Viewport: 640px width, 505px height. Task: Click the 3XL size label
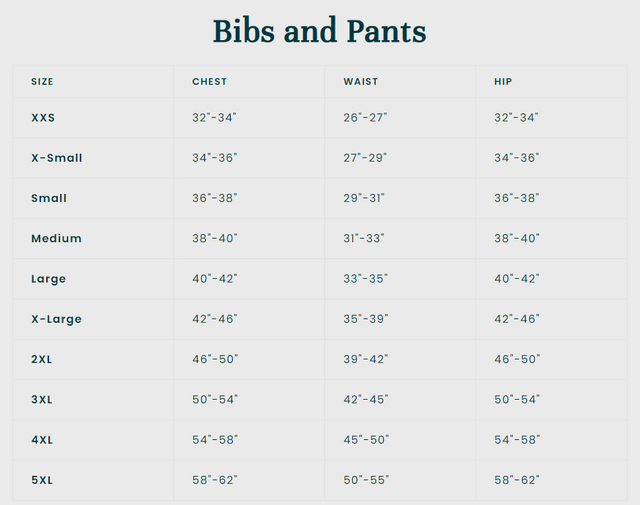(42, 400)
